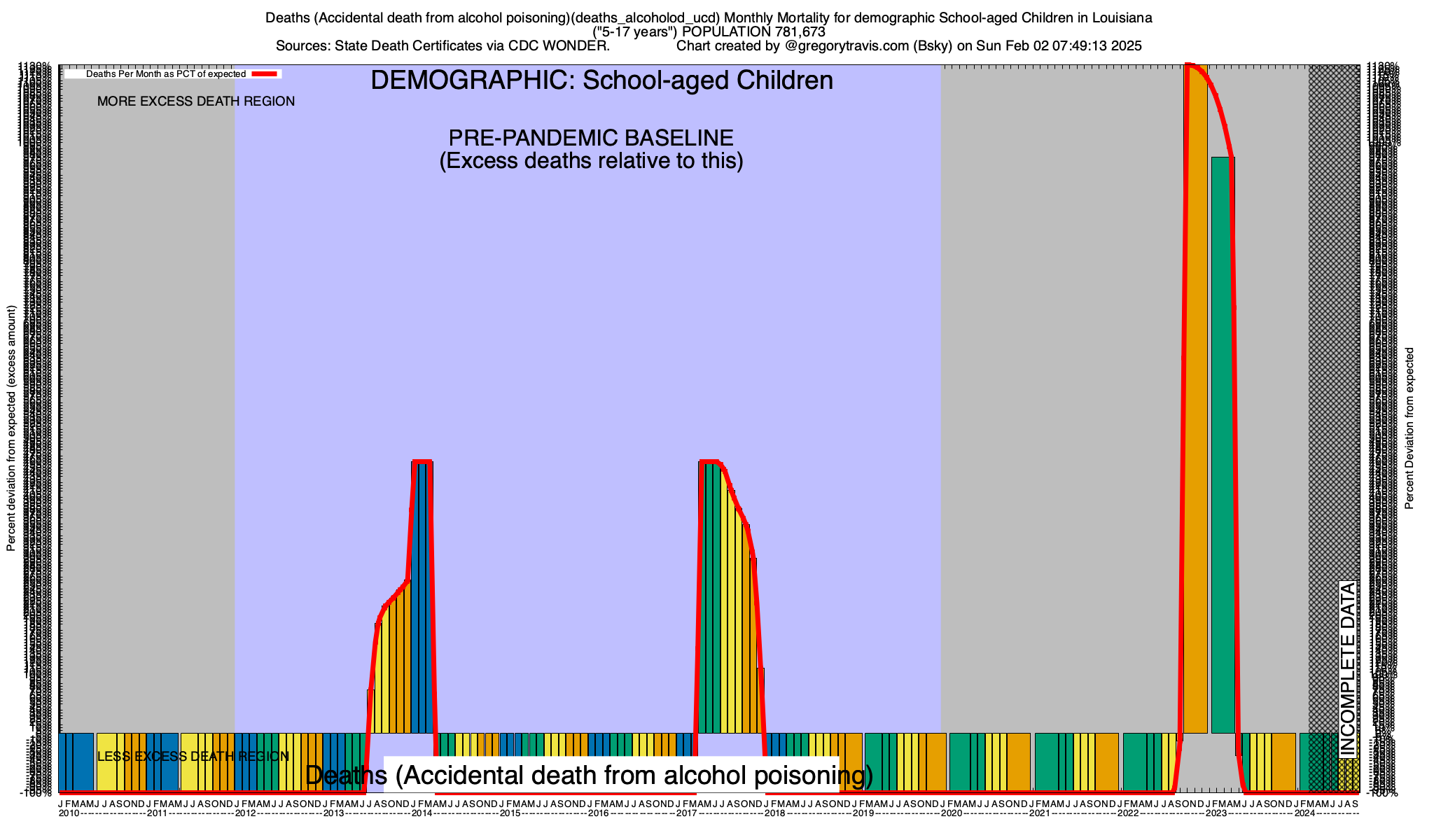The height and width of the screenshot is (840, 1434).
Task: Click the INCOMPLETE DATA vertical label
Action: click(1347, 668)
